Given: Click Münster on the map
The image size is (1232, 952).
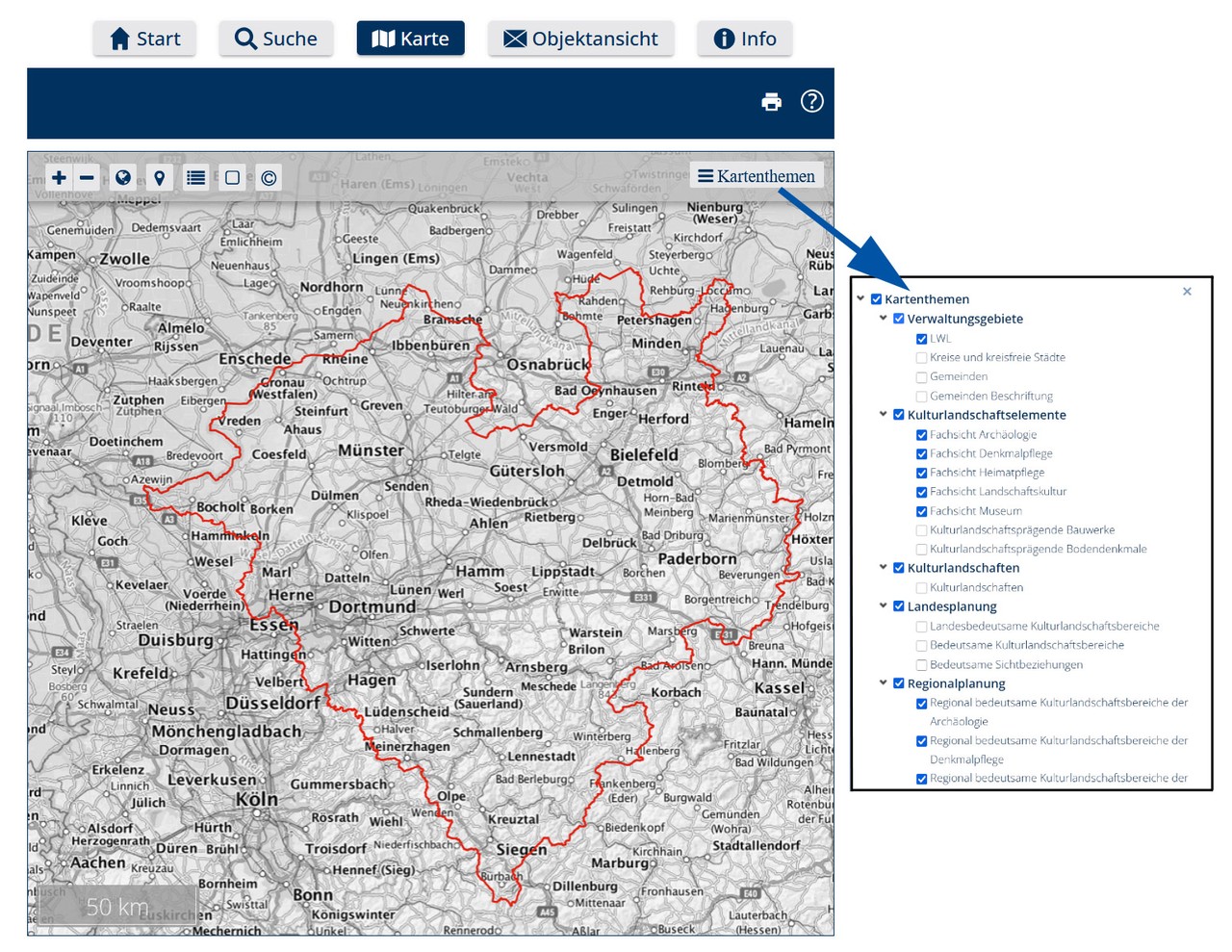Looking at the screenshot, I should tap(371, 450).
